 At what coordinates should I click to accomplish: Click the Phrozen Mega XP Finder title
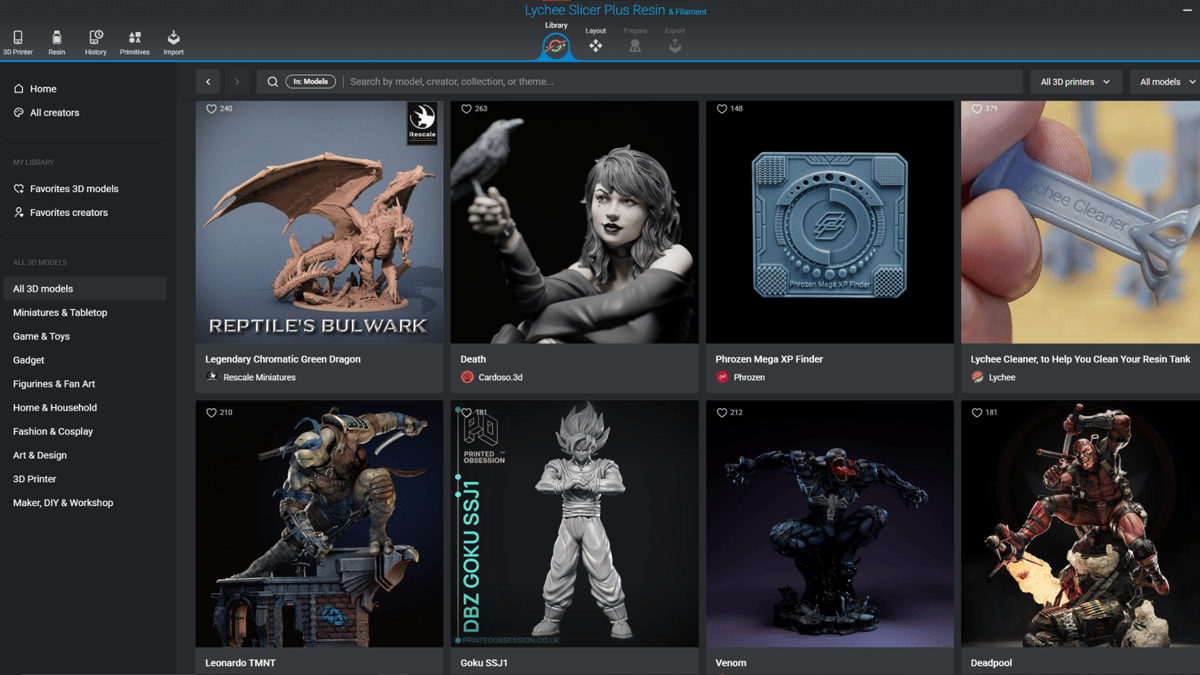[770, 359]
